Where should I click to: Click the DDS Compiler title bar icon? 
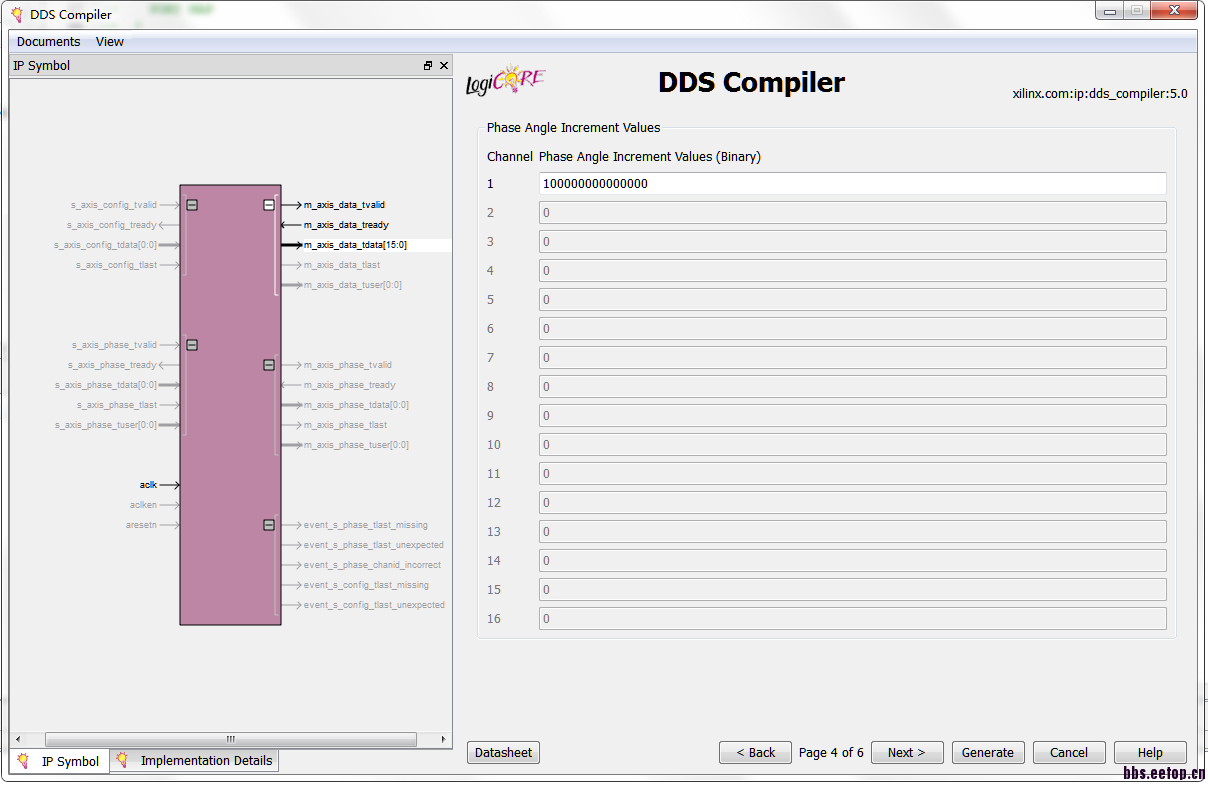tap(17, 14)
